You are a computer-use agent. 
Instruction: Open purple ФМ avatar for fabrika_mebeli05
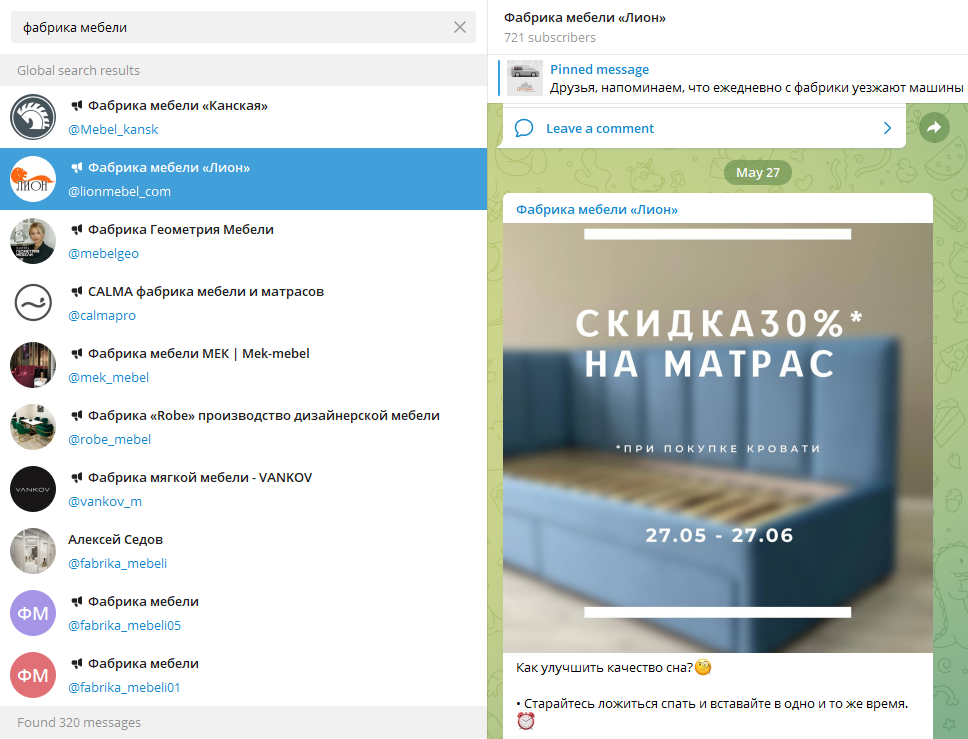33,614
